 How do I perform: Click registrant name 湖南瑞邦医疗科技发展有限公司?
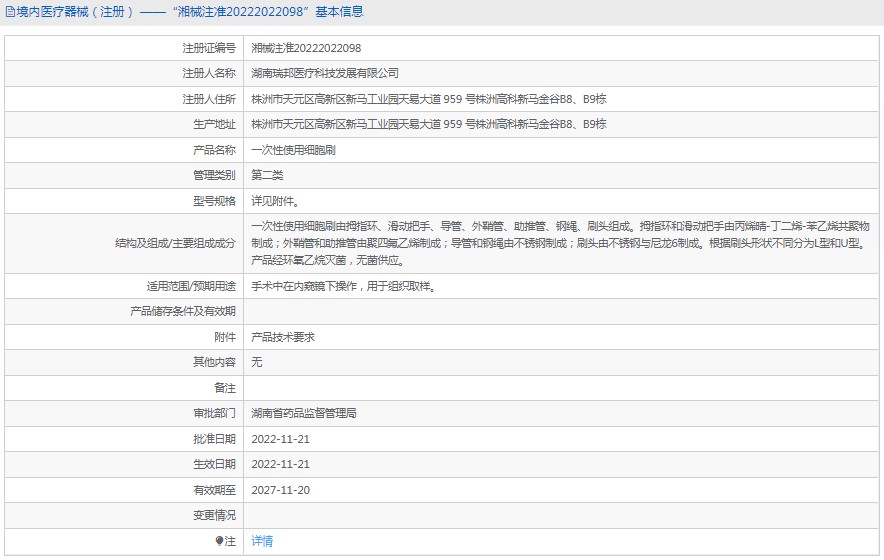pyautogui.click(x=324, y=73)
